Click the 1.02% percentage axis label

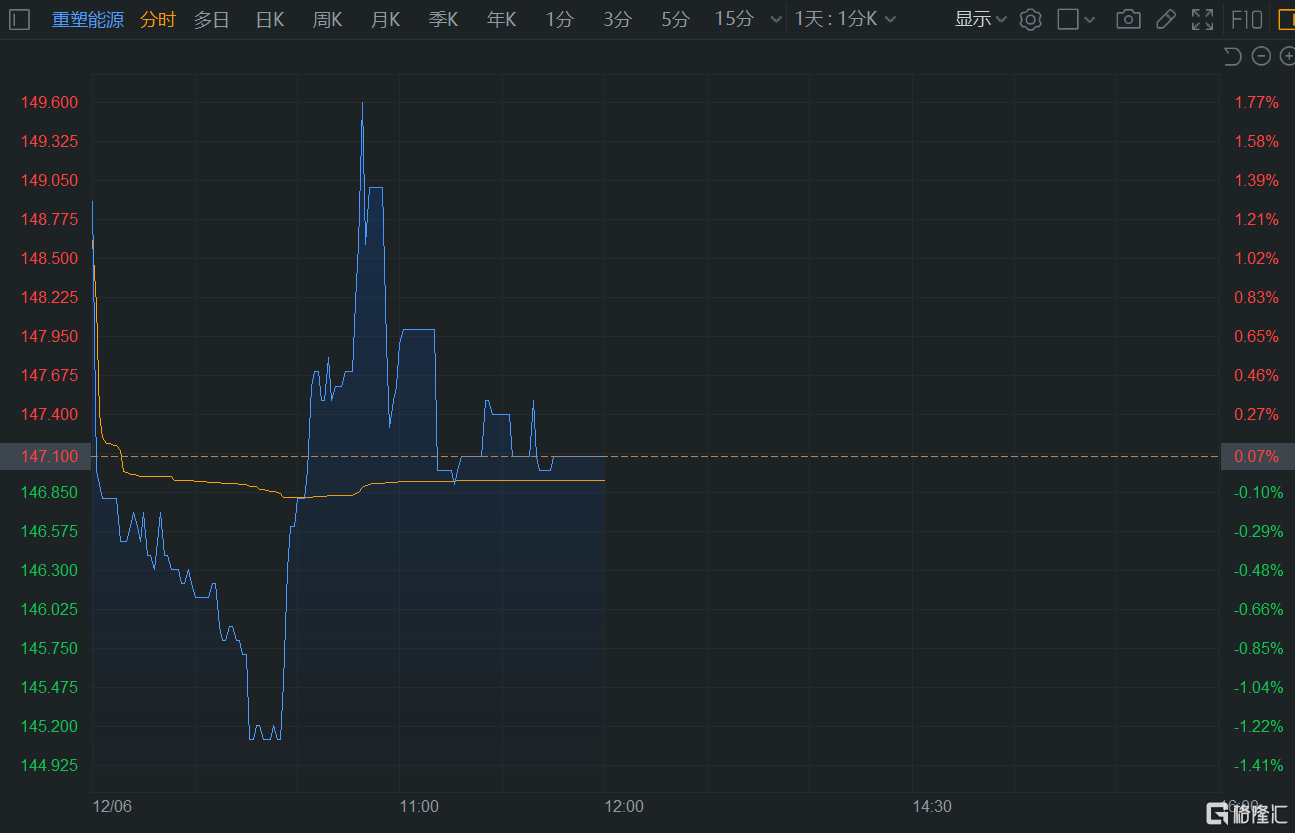click(1257, 258)
